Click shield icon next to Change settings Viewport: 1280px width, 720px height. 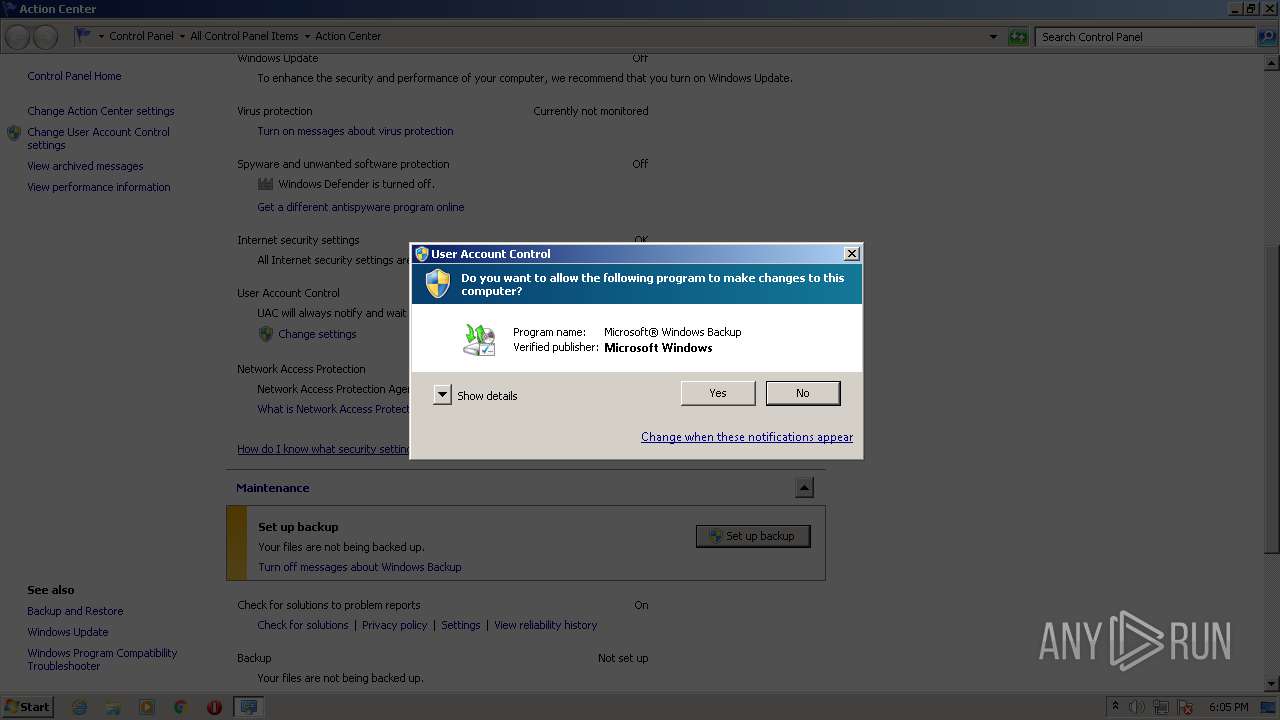tap(265, 334)
